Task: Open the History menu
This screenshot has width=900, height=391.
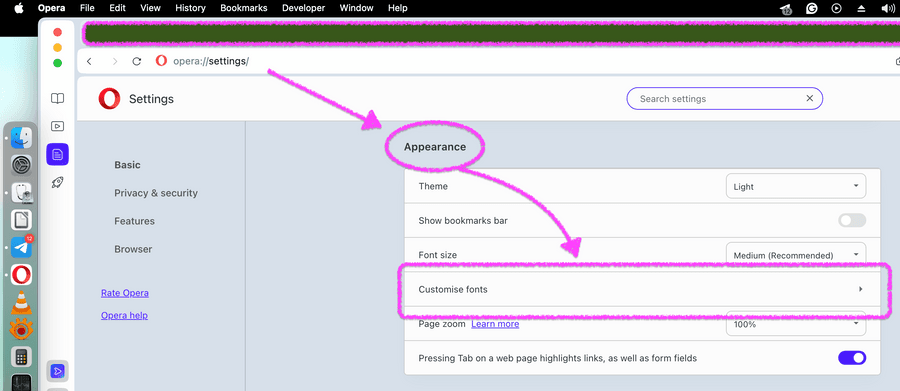Action: pyautogui.click(x=190, y=8)
